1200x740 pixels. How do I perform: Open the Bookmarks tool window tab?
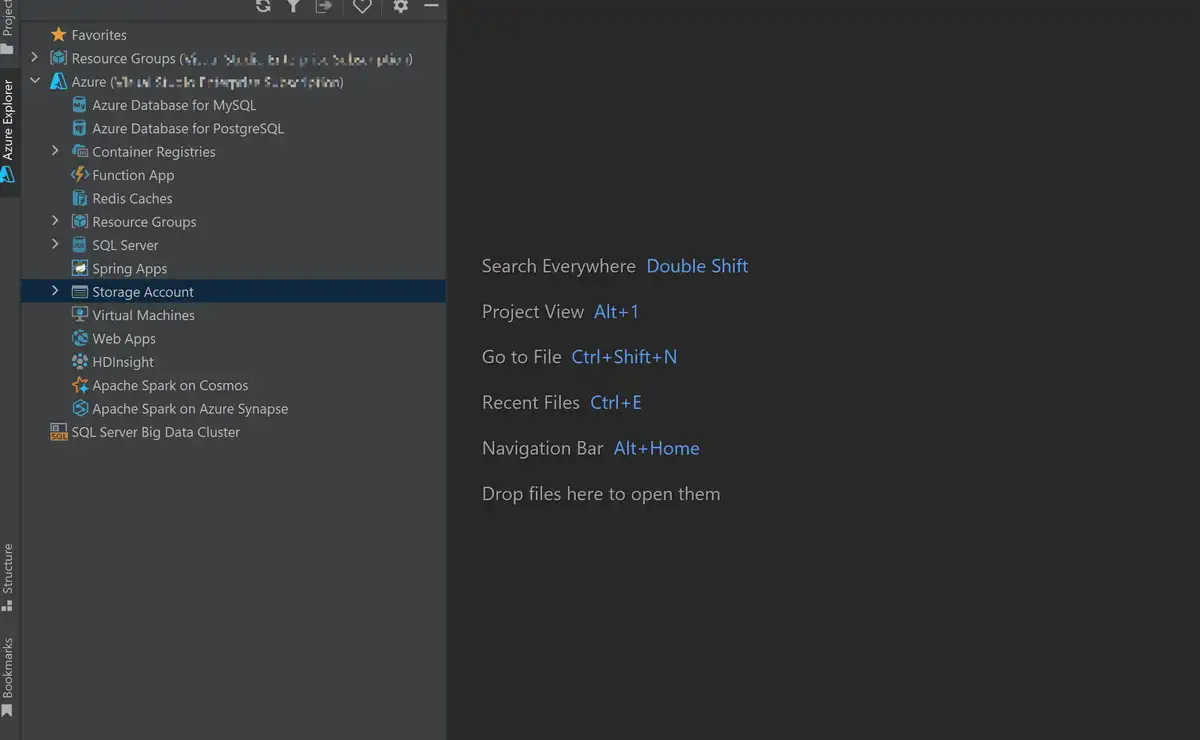click(x=8, y=677)
